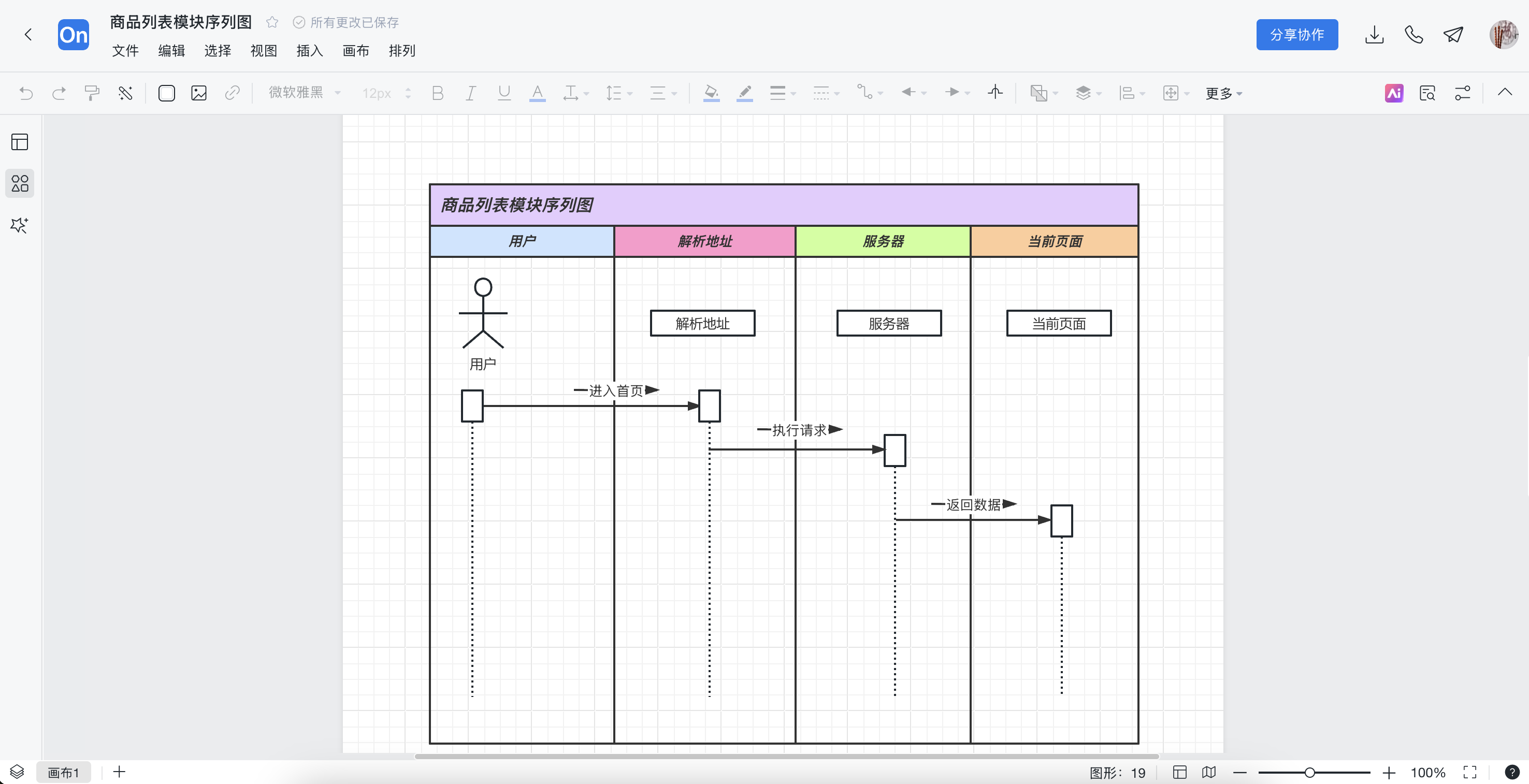Open the line width dropdown
This screenshot has width=1529, height=784.
pos(782,93)
